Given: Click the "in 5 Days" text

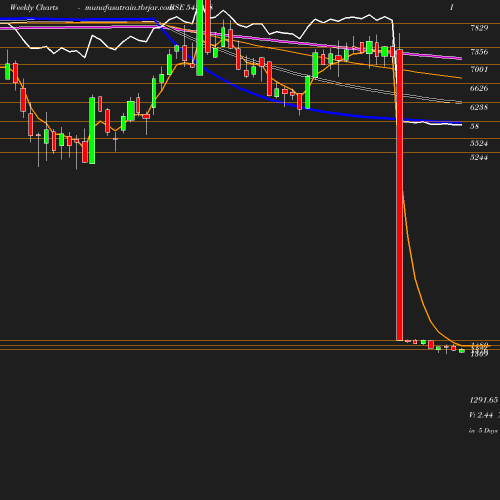Looking at the screenshot, I should (x=483, y=431).
